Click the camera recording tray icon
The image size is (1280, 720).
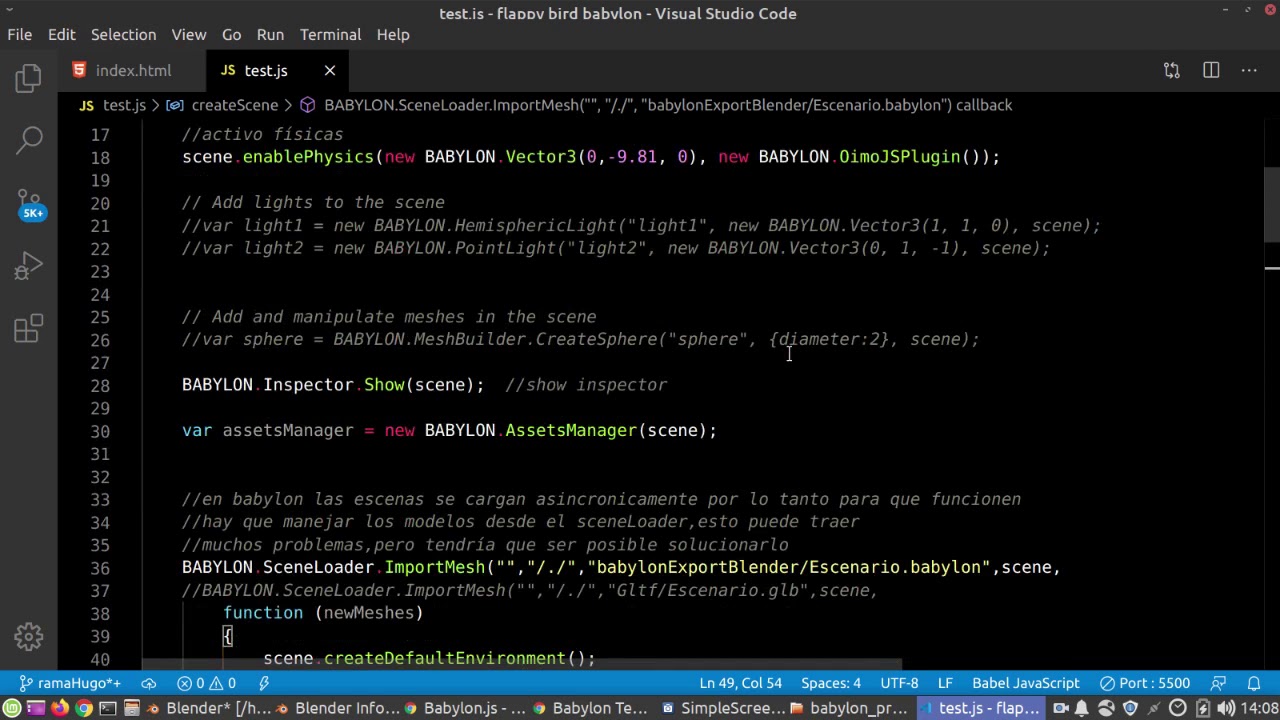[x=1060, y=709]
